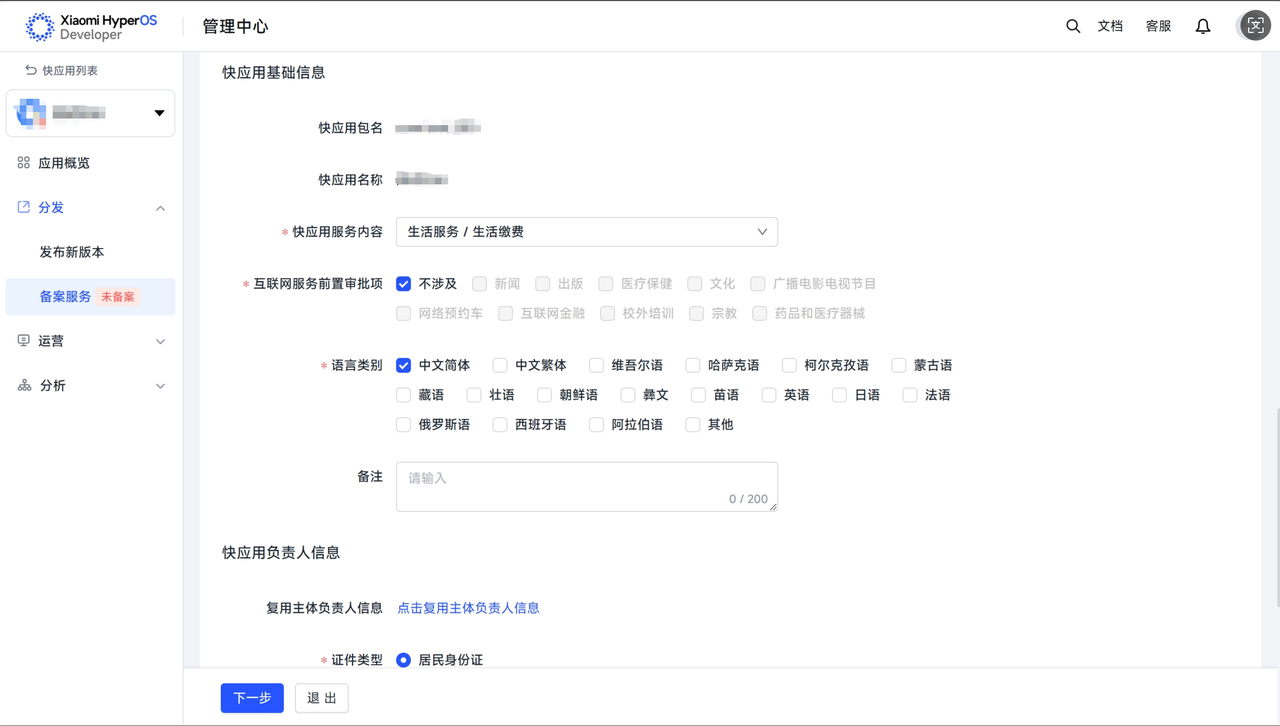This screenshot has width=1280, height=726.
Task: Click the back arrow to quick app list
Action: [31, 70]
